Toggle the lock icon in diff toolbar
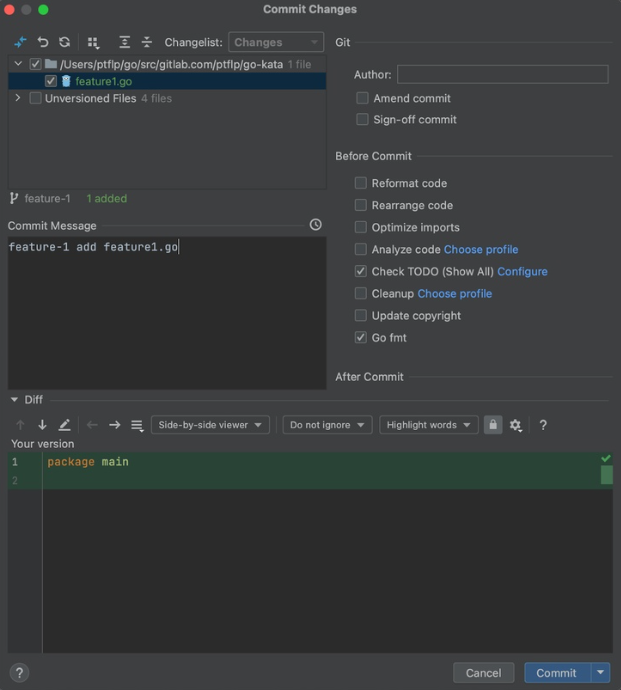This screenshot has height=690, width=621. (492, 425)
